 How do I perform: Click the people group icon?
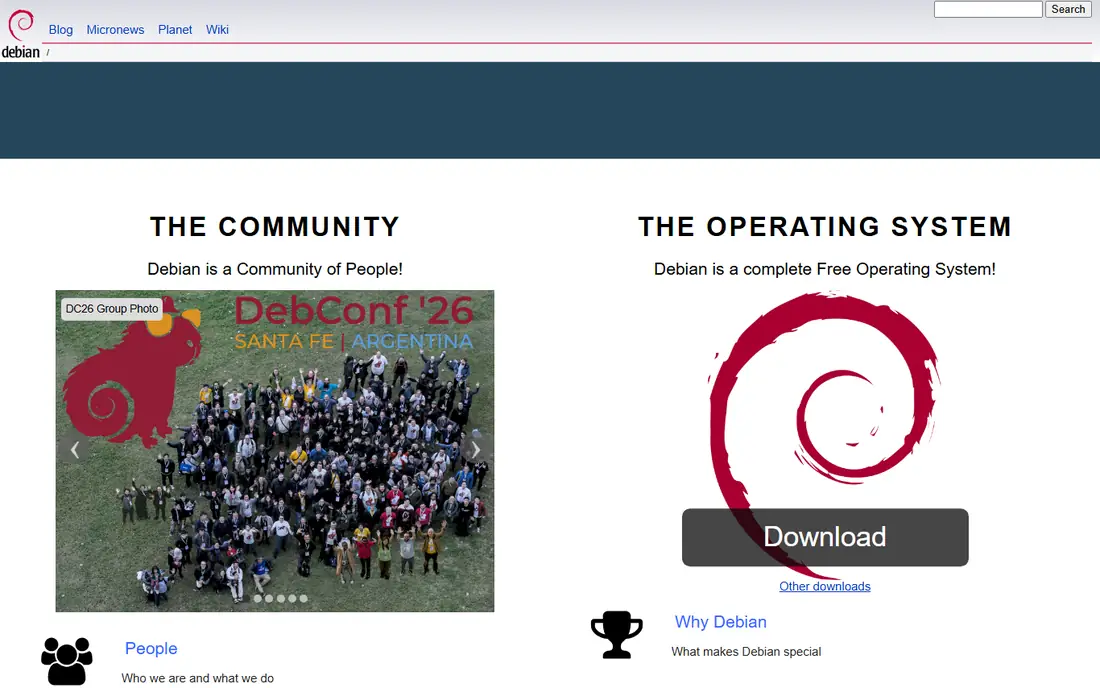[x=67, y=661]
